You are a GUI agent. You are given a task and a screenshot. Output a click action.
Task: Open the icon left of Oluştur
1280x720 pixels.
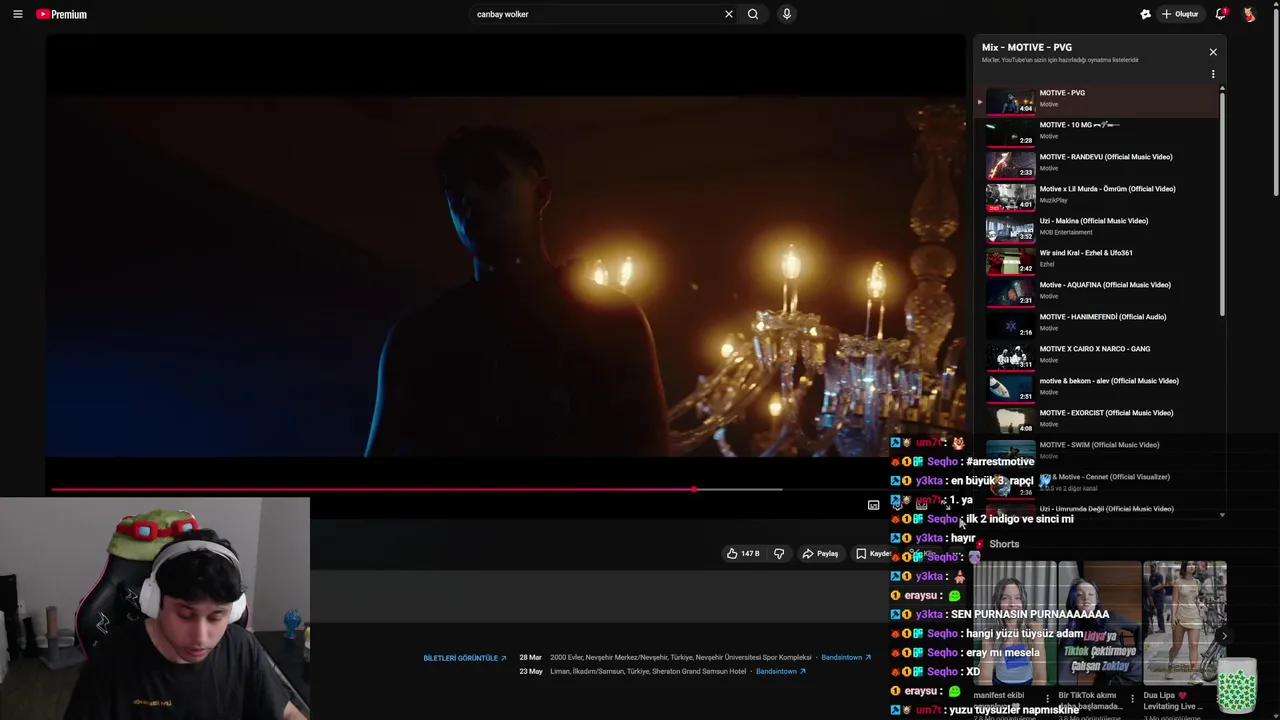pos(1145,14)
